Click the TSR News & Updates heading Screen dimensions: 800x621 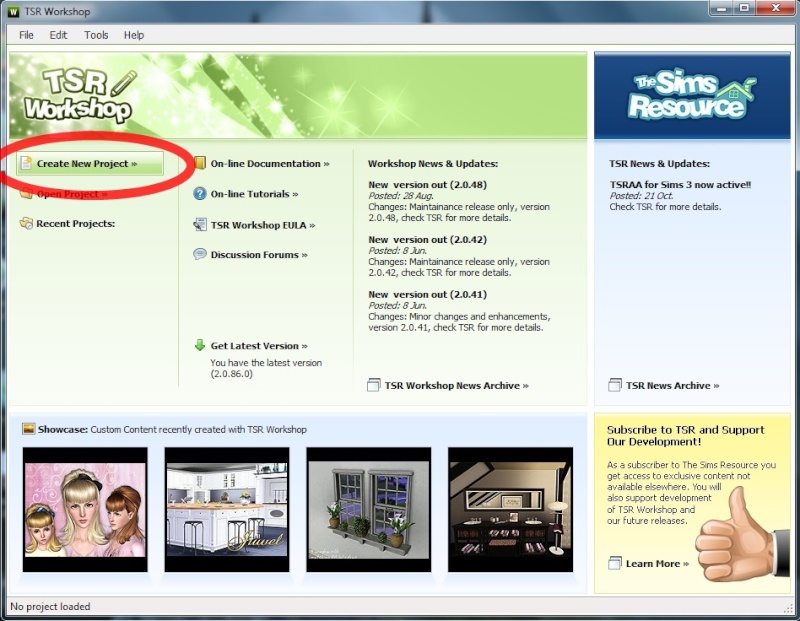point(659,163)
